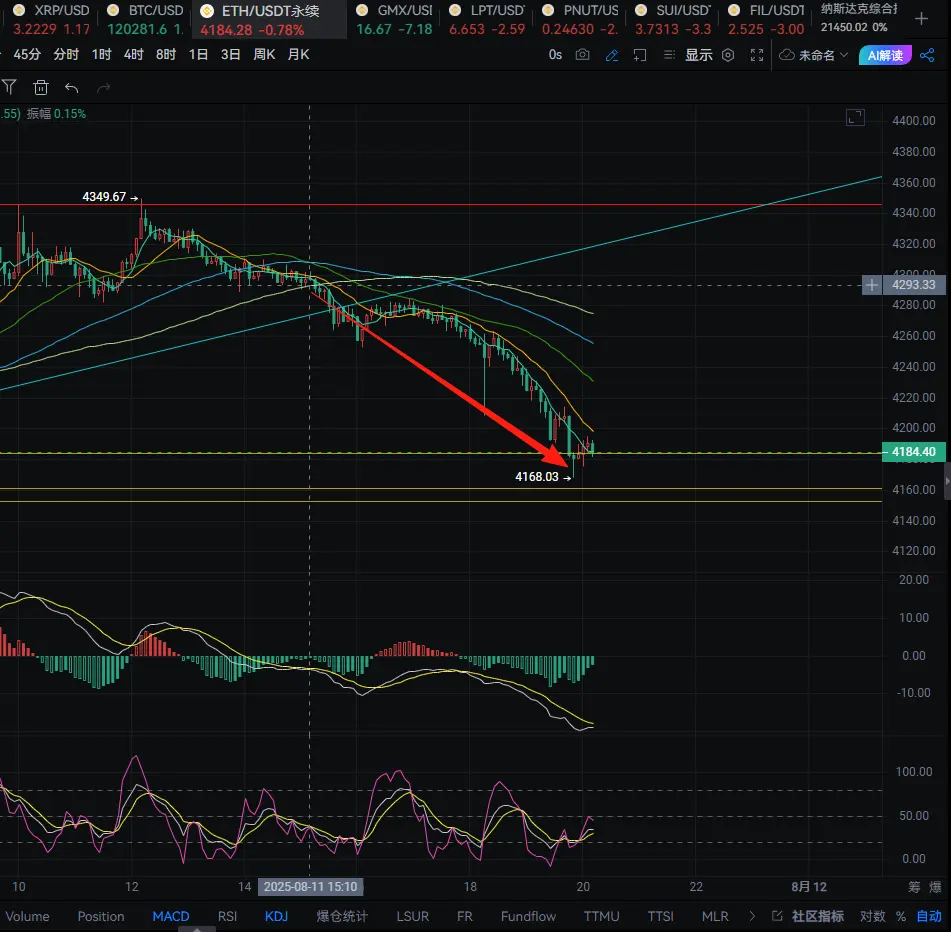This screenshot has height=932, width=951.
Task: Open the GMX/USD ticker tab
Action: pyautogui.click(x=394, y=19)
